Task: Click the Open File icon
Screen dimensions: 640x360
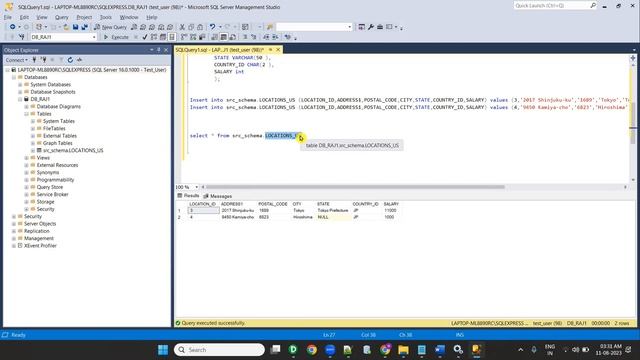Action: 66,27
